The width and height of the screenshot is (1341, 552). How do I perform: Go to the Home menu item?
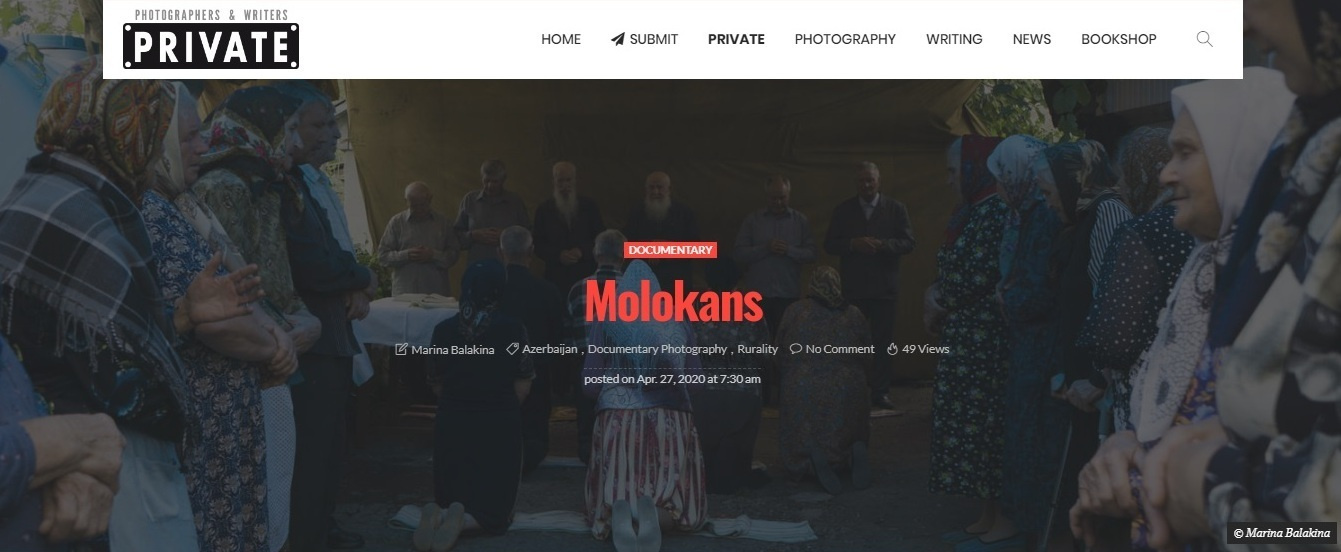pos(561,39)
